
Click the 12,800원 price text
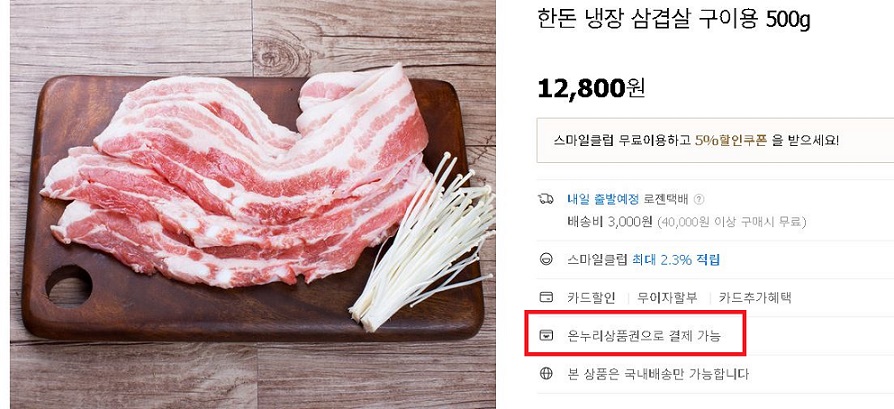click(x=591, y=88)
